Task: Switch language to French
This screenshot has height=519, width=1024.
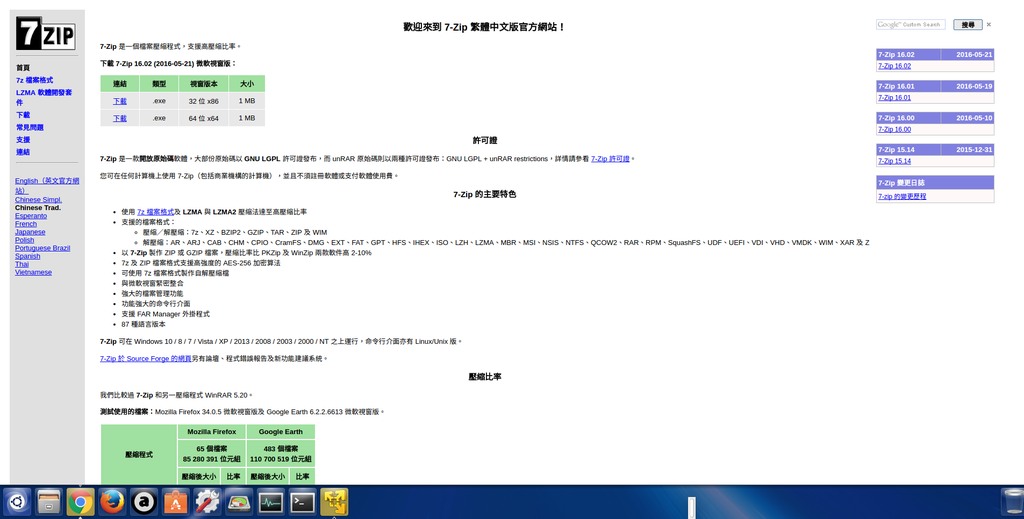Action: coord(26,224)
